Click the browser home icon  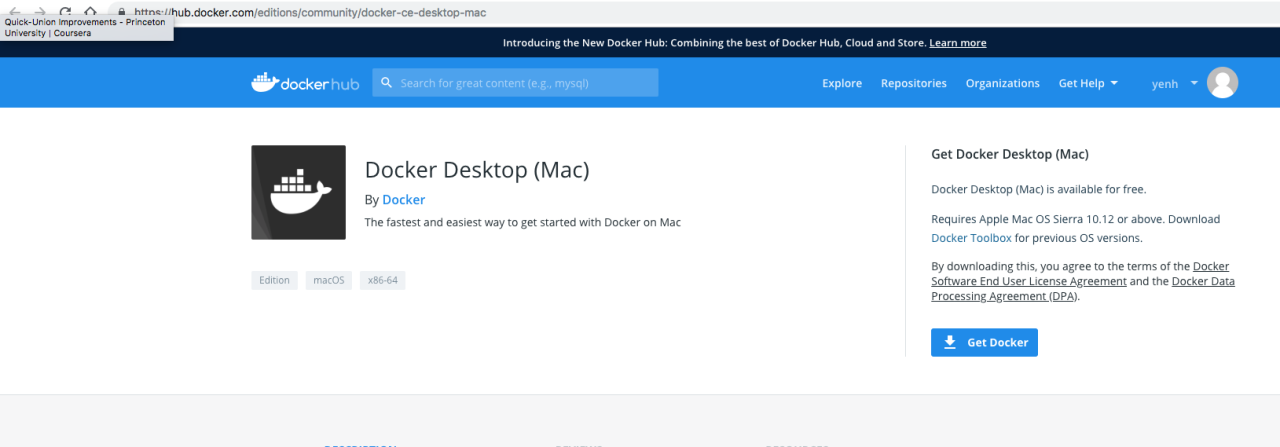coord(90,12)
